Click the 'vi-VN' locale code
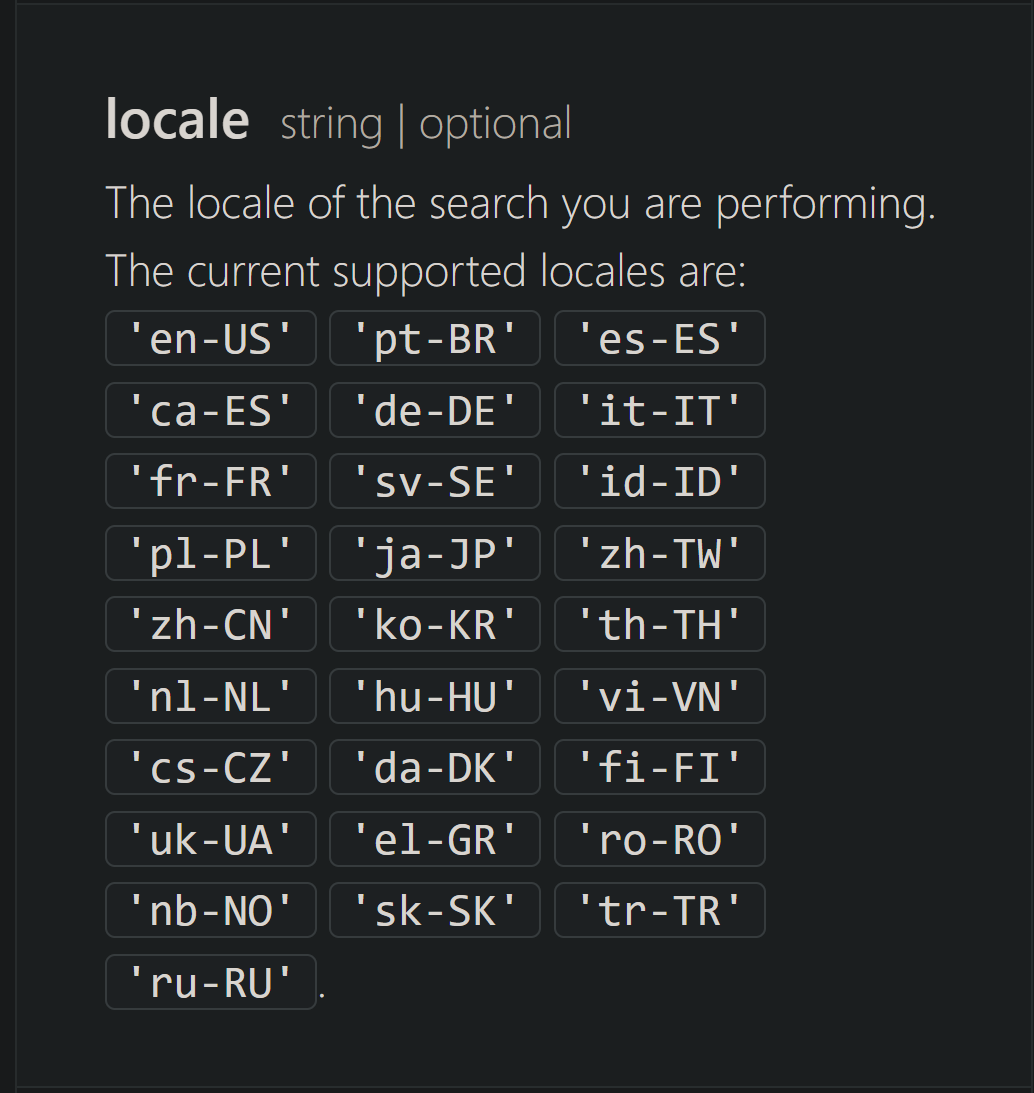Viewport: 1034px width, 1093px height. [660, 696]
